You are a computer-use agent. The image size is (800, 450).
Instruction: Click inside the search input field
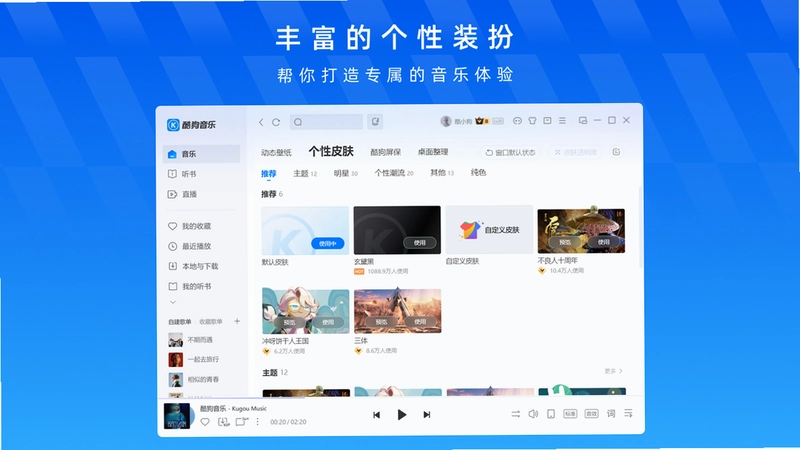point(327,122)
